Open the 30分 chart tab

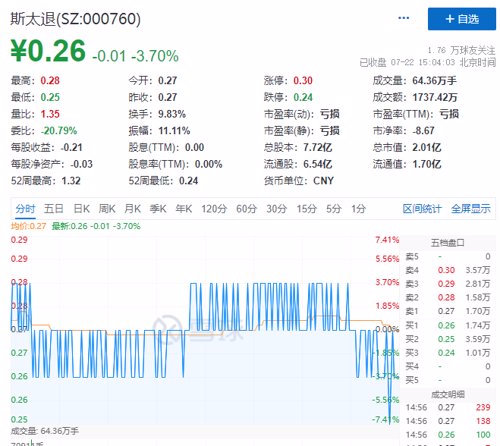pos(277,209)
